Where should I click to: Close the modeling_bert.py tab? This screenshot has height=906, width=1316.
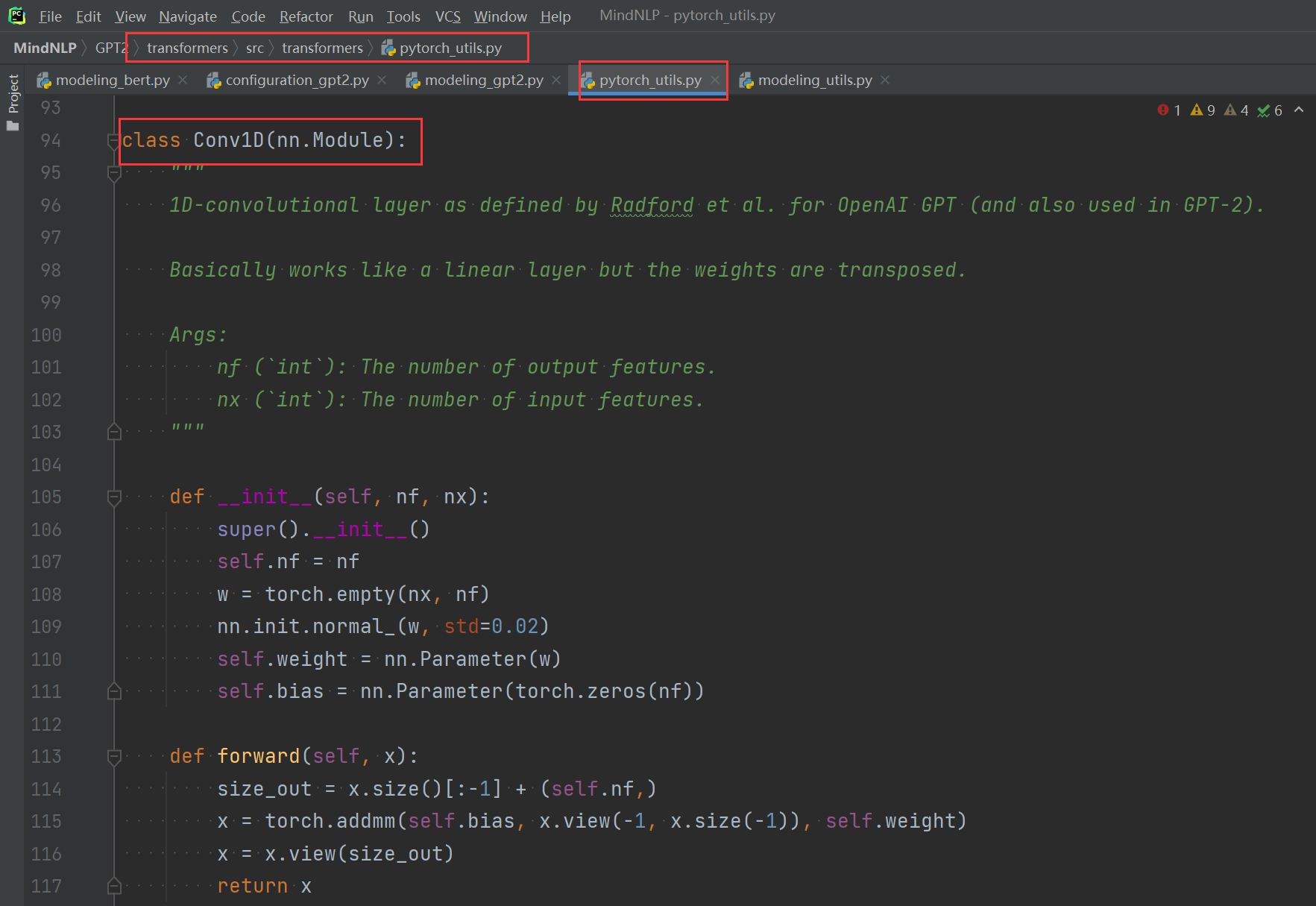click(183, 80)
